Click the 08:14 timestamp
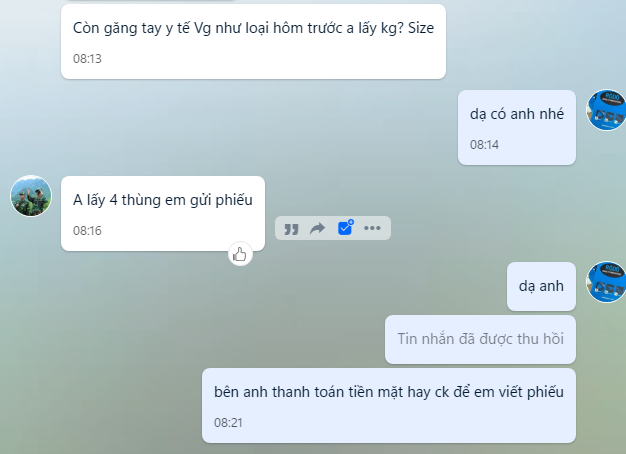This screenshot has width=626, height=454. click(x=484, y=145)
